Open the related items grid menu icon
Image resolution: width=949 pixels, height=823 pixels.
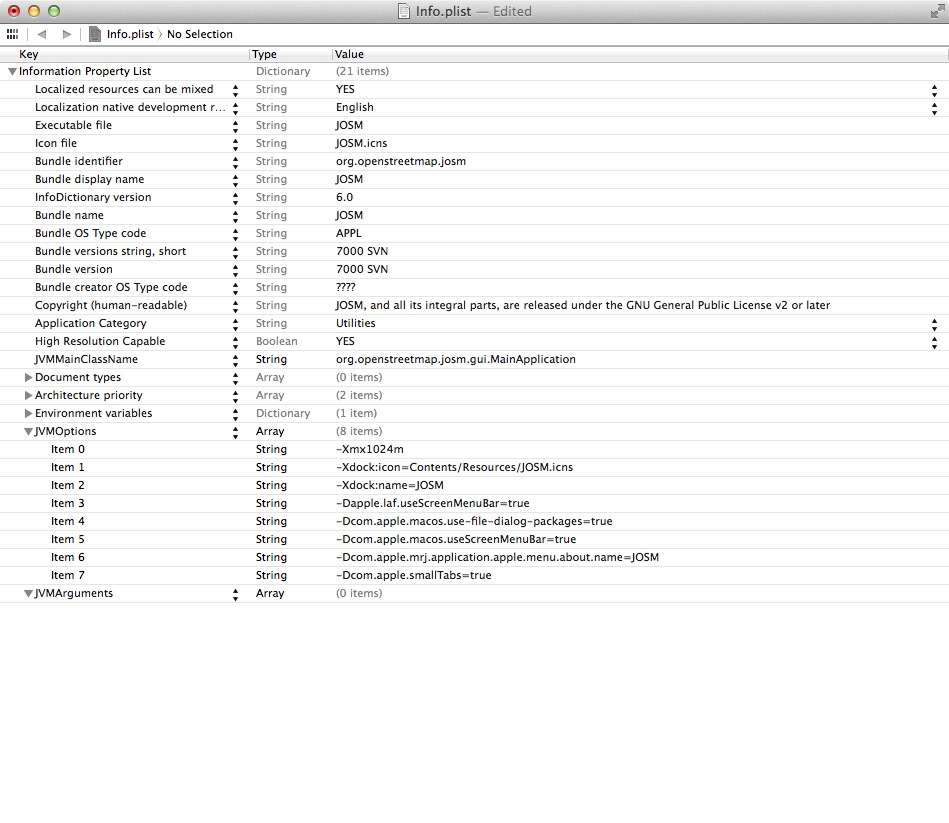click(x=12, y=34)
